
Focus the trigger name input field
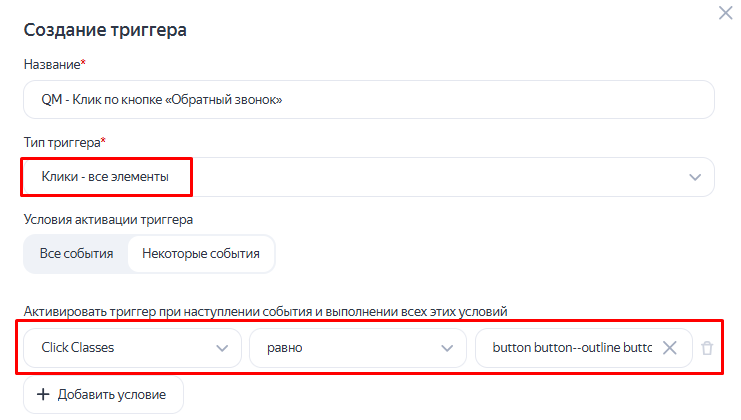(369, 100)
